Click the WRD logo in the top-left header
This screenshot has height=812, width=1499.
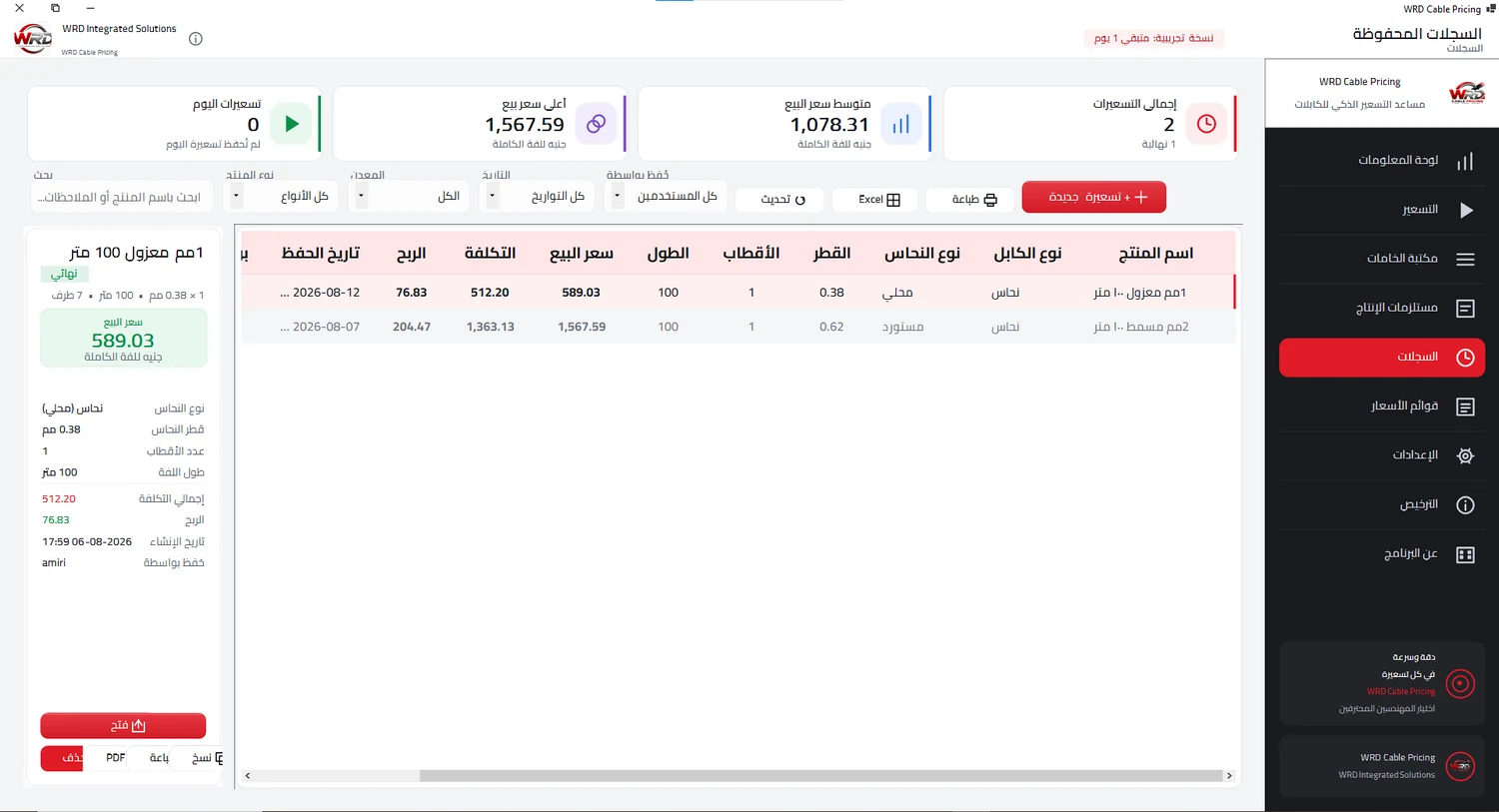click(33, 39)
